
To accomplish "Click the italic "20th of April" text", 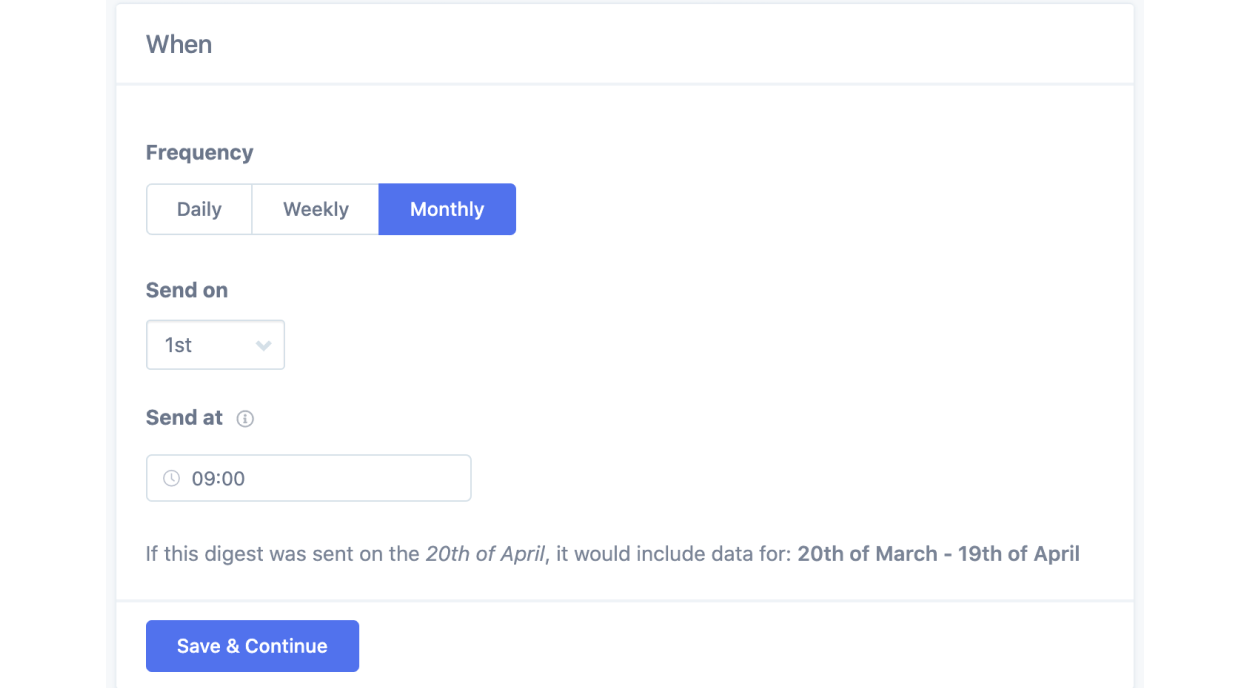I will click(486, 554).
